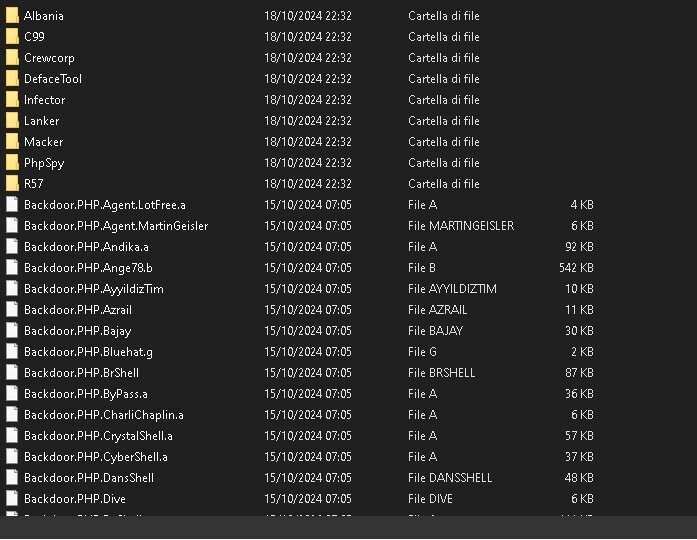The width and height of the screenshot is (697, 540).
Task: Click the file icon of Backdoor.PHP.ByPass.a
Action: [x=12, y=394]
